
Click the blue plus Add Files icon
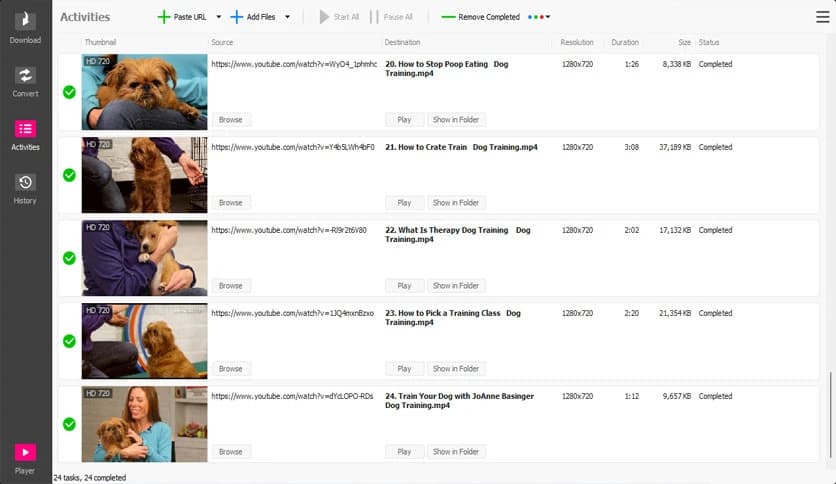coord(237,17)
